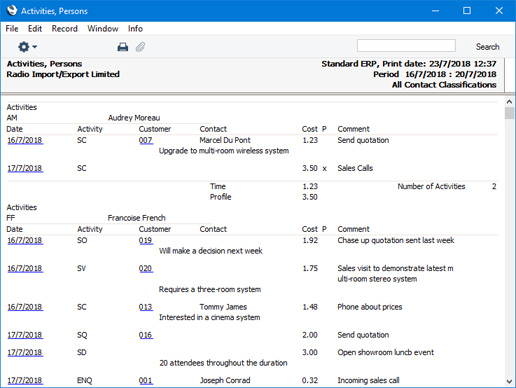
Task: Open customer 020 link
Action: [x=146, y=268]
